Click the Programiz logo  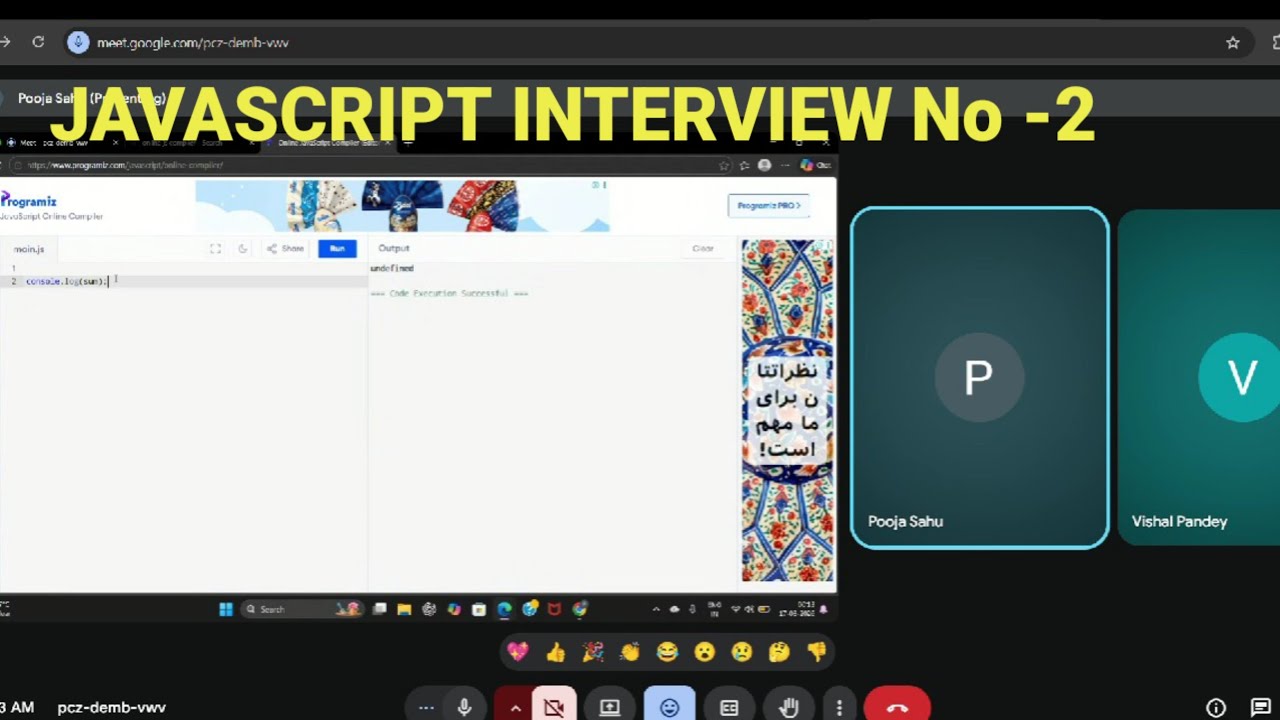29,201
